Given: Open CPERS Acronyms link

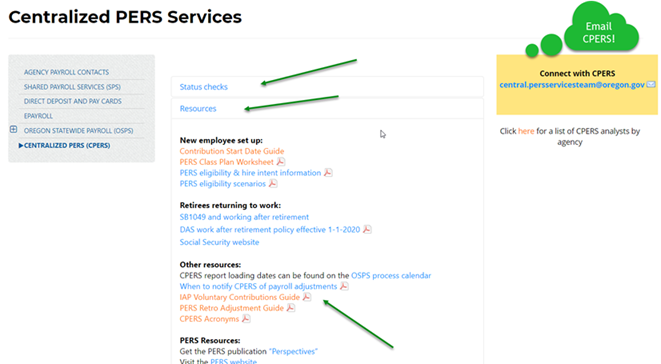Looking at the screenshot, I should [x=209, y=319].
